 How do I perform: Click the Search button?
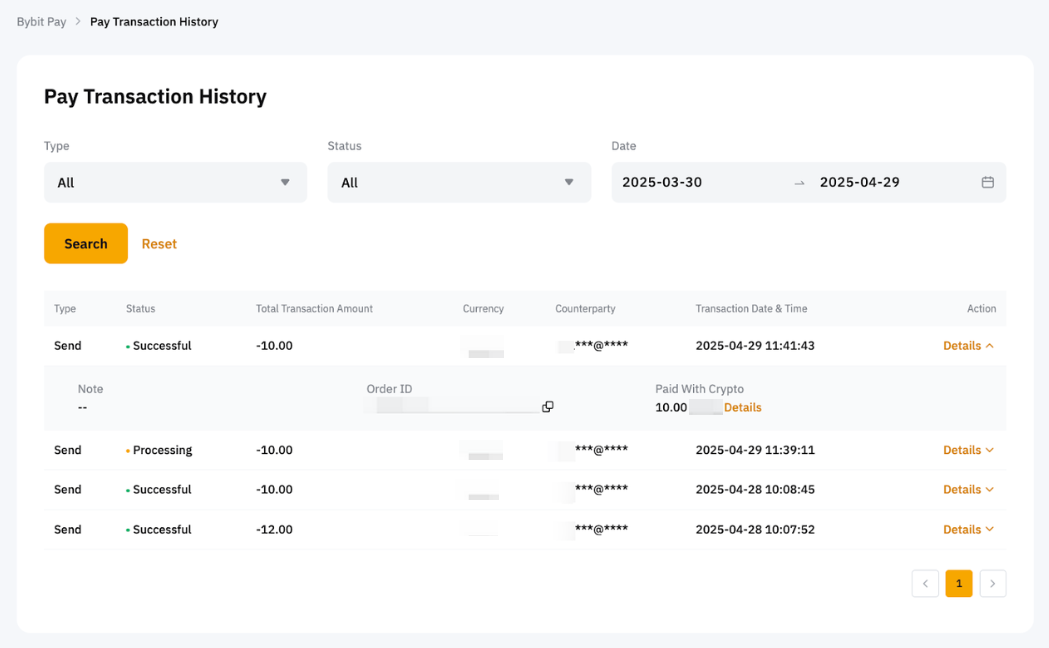pos(86,243)
